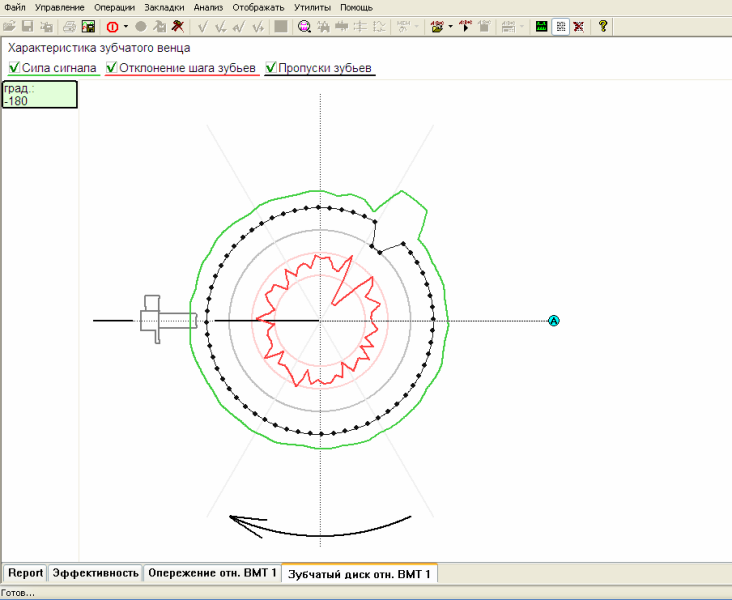Open the 'Анализ' menu
Screen dimensions: 732x600
208,7
